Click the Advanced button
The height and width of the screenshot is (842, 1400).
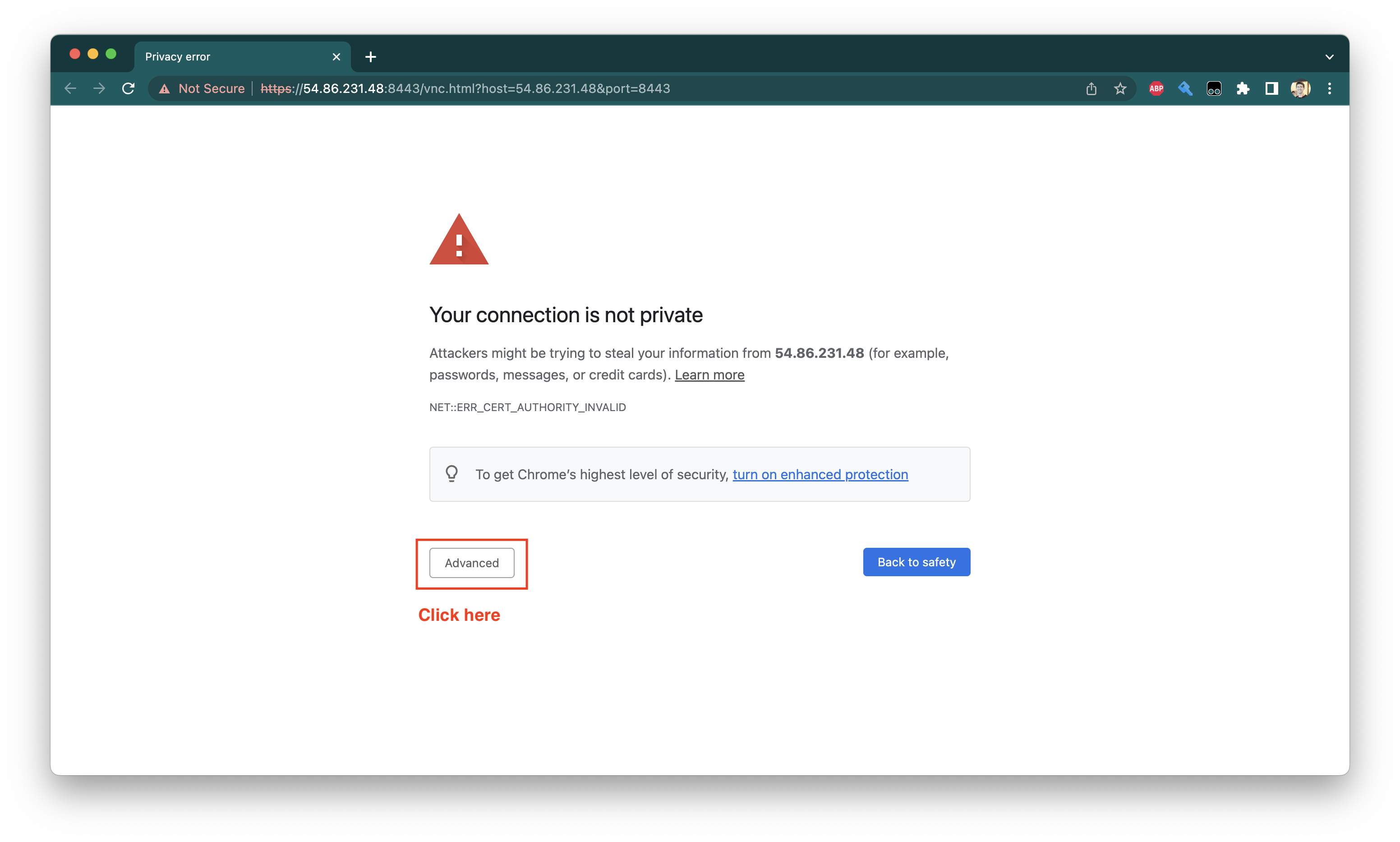click(472, 563)
